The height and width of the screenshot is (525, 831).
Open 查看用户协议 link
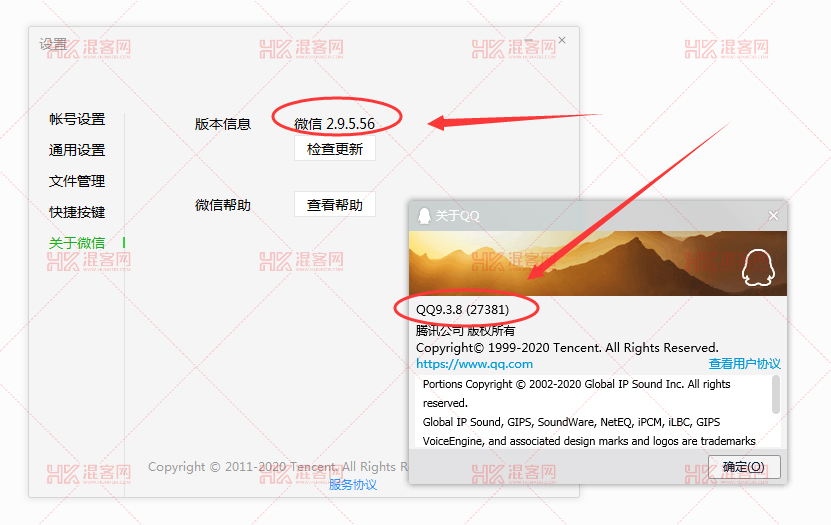tap(744, 364)
